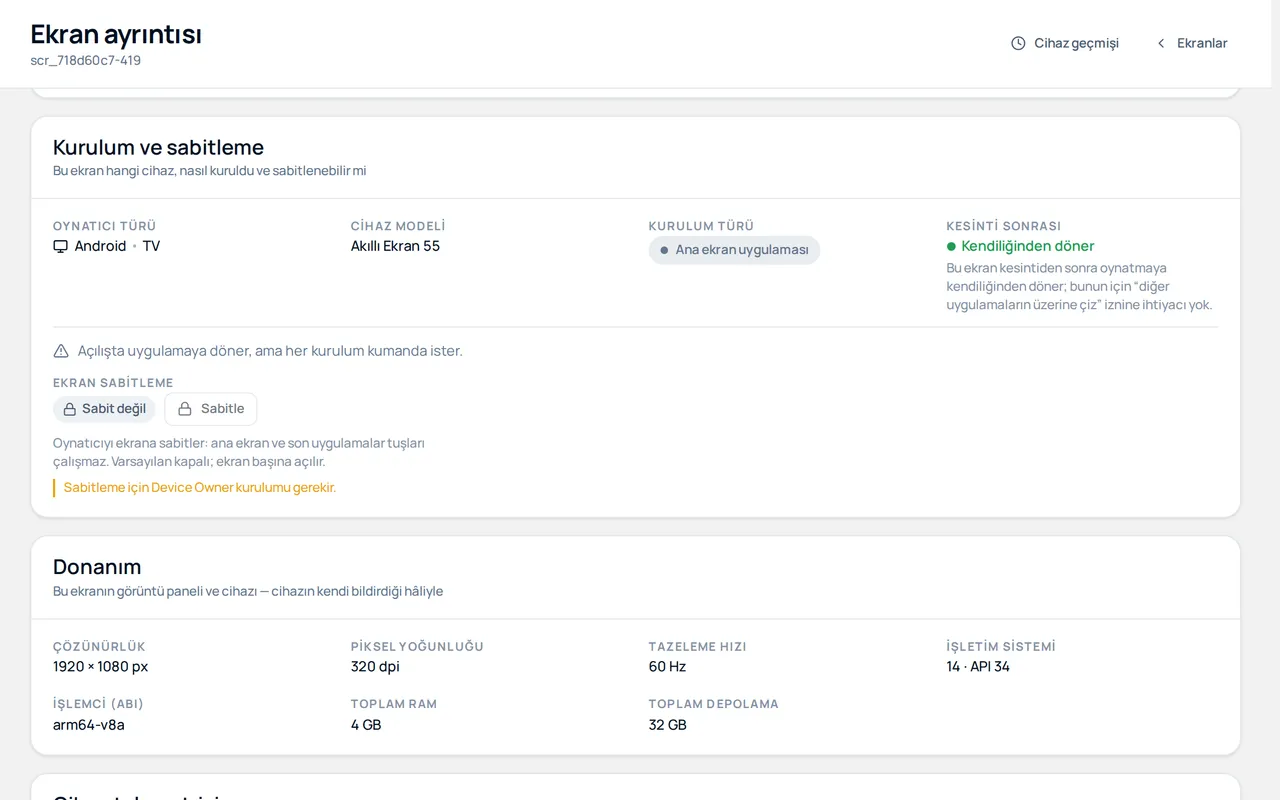Viewport: 1280px width, 800px height.
Task: Select the Sabit değil option
Action: click(104, 409)
